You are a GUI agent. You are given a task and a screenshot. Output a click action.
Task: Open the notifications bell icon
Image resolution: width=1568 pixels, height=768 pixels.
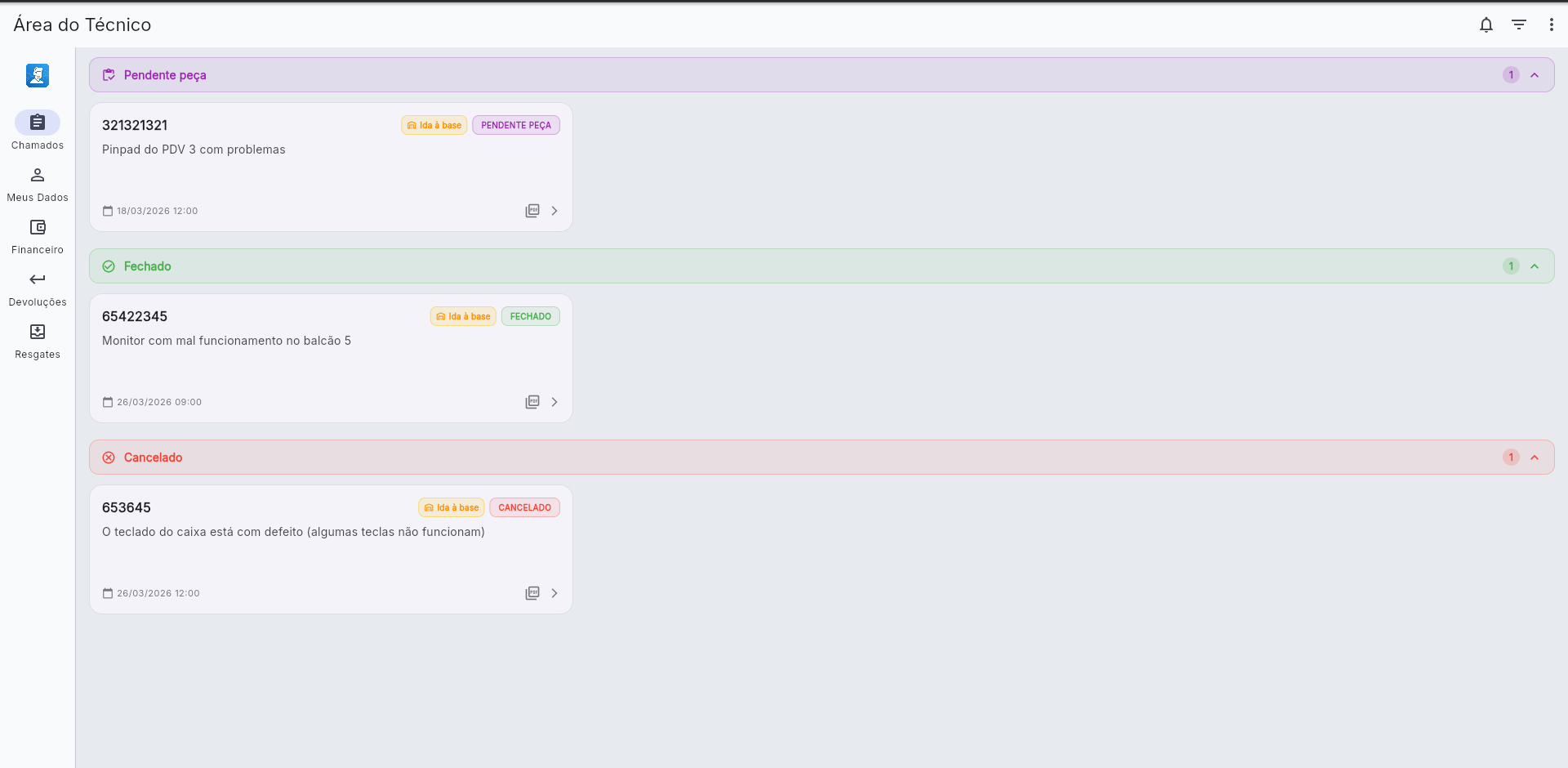pyautogui.click(x=1486, y=25)
